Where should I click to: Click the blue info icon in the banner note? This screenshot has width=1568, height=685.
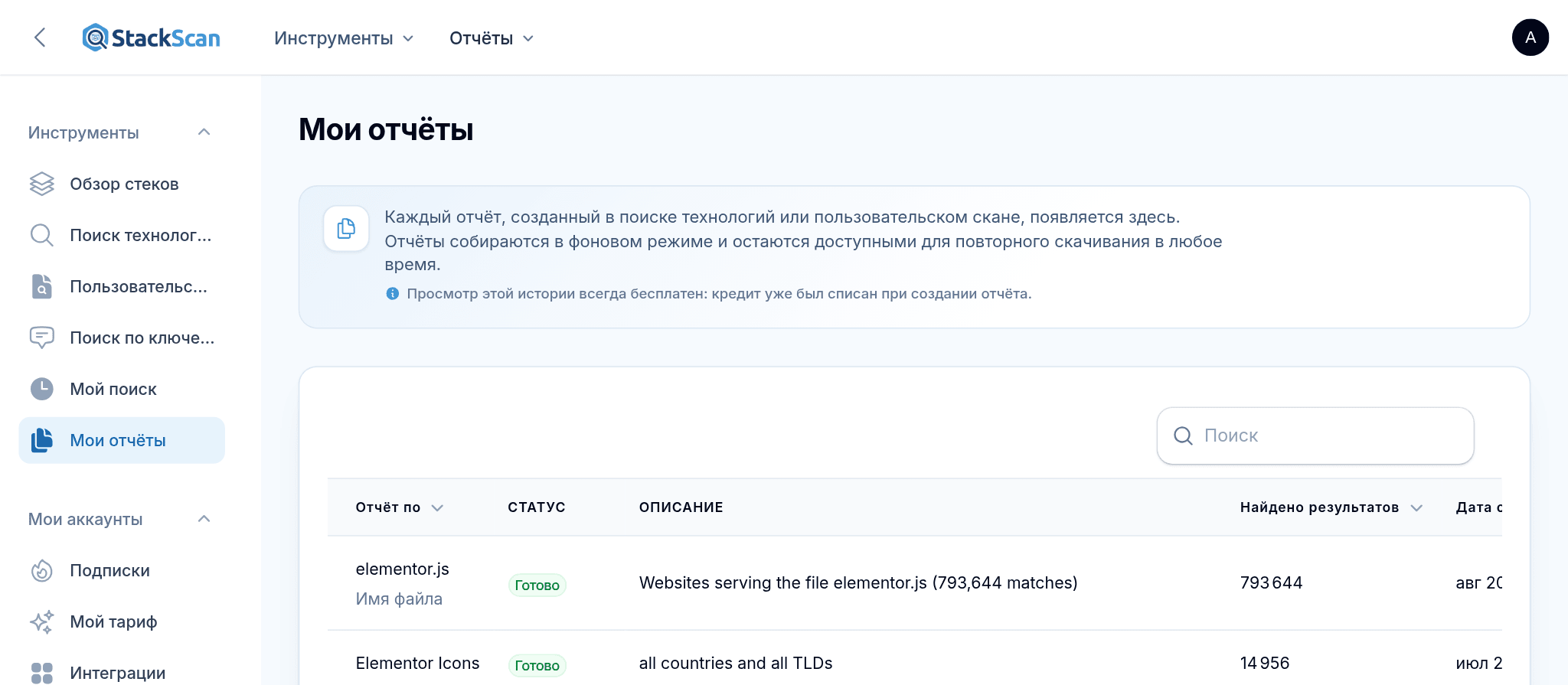[x=392, y=294]
